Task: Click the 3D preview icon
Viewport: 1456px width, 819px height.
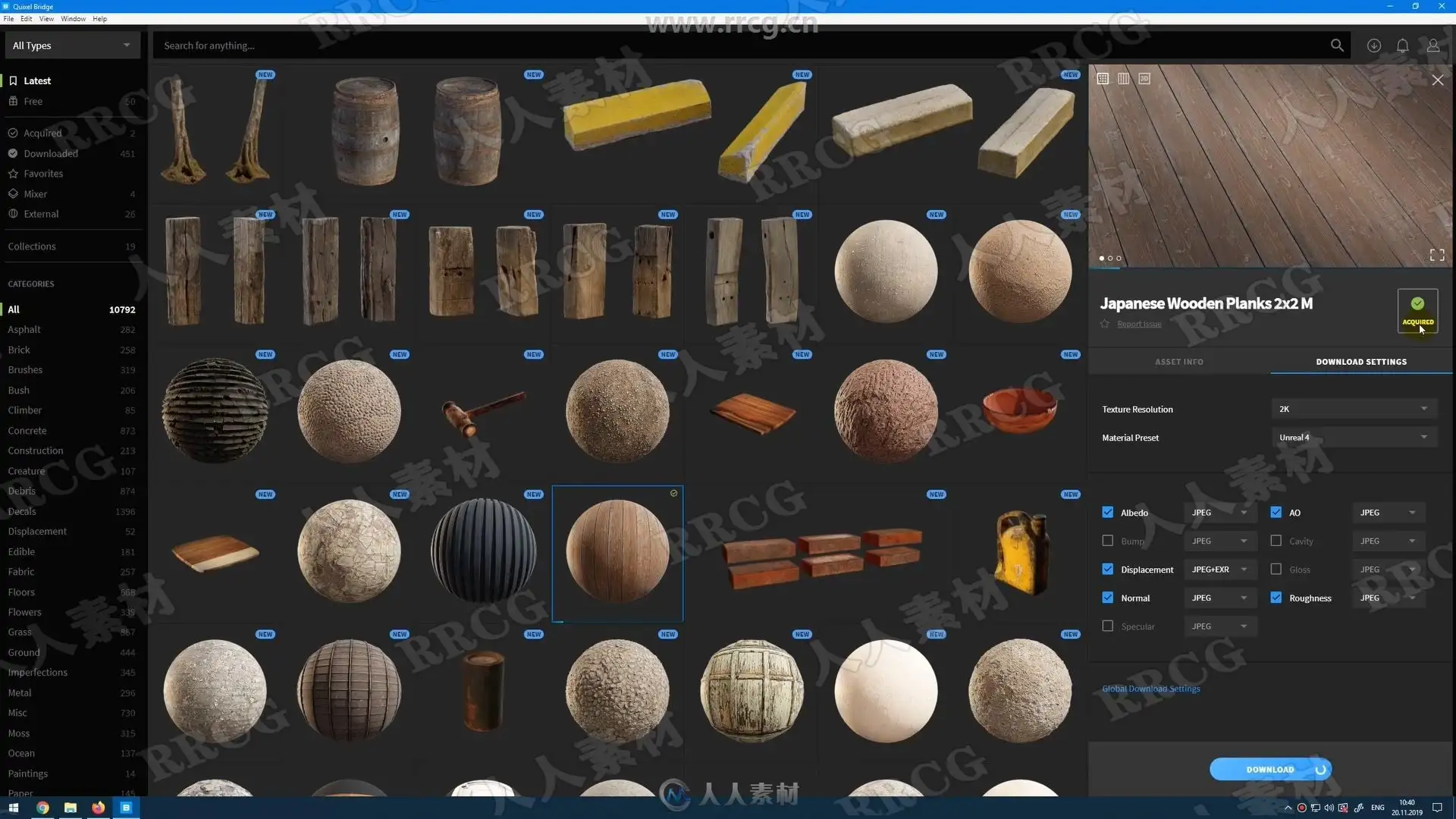Action: (x=1144, y=78)
